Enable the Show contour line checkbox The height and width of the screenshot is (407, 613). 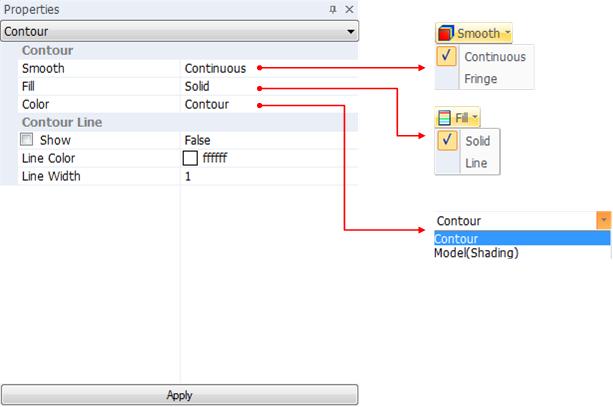tap(28, 140)
